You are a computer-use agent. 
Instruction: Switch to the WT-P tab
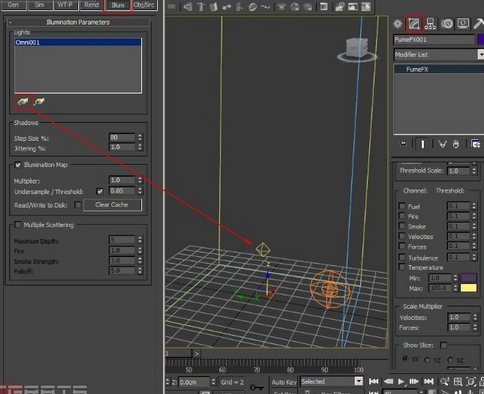(65, 5)
